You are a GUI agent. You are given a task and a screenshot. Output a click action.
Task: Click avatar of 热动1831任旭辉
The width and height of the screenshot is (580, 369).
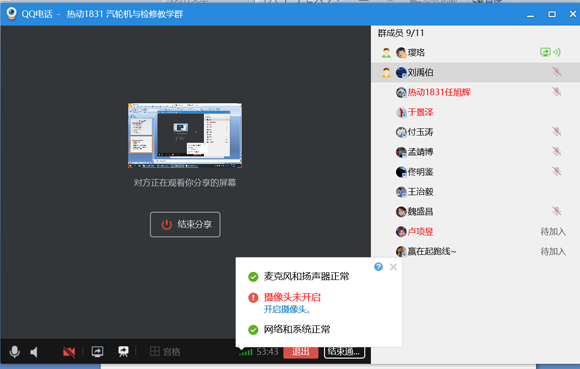point(401,92)
